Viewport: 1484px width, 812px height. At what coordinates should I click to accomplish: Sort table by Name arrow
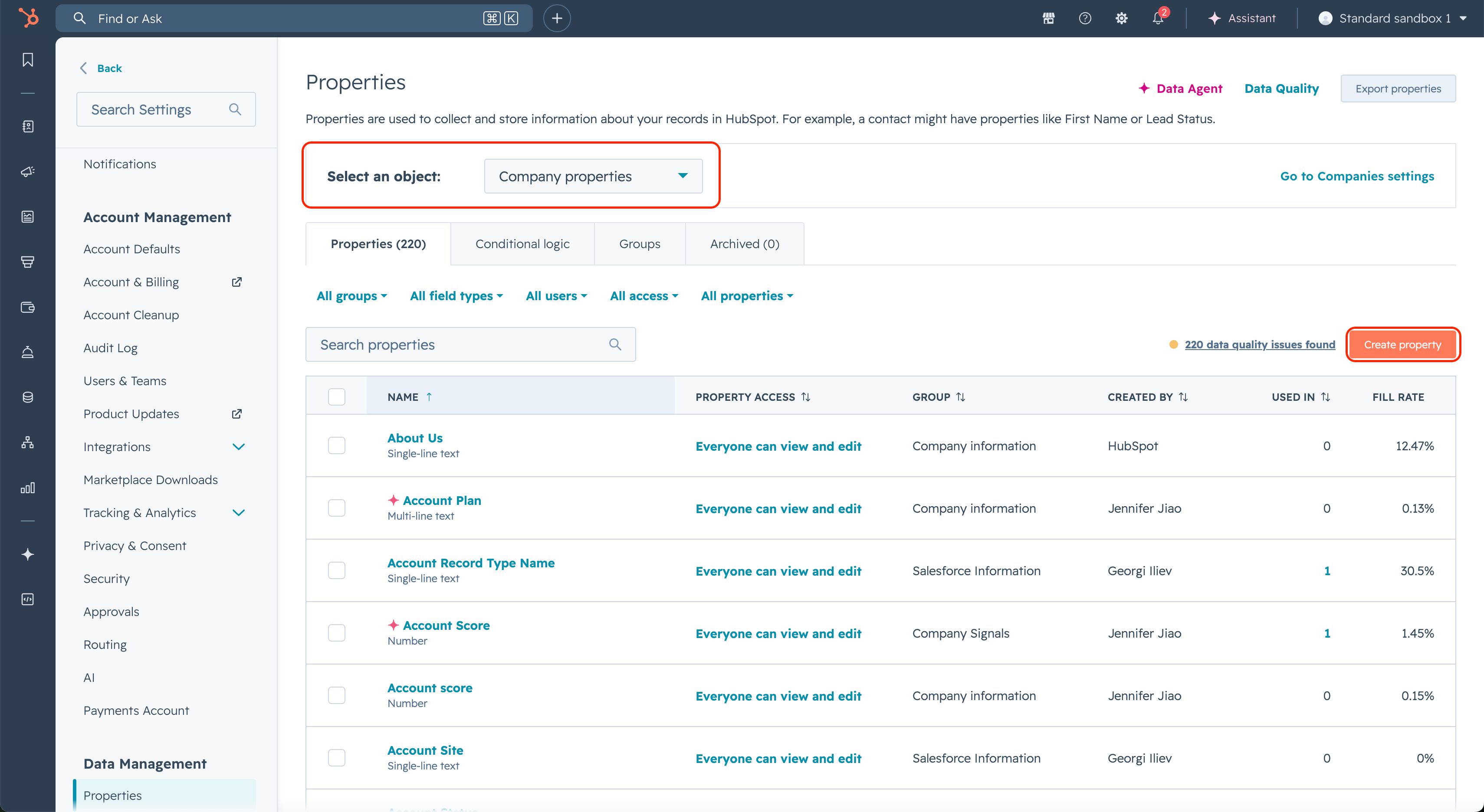click(429, 397)
